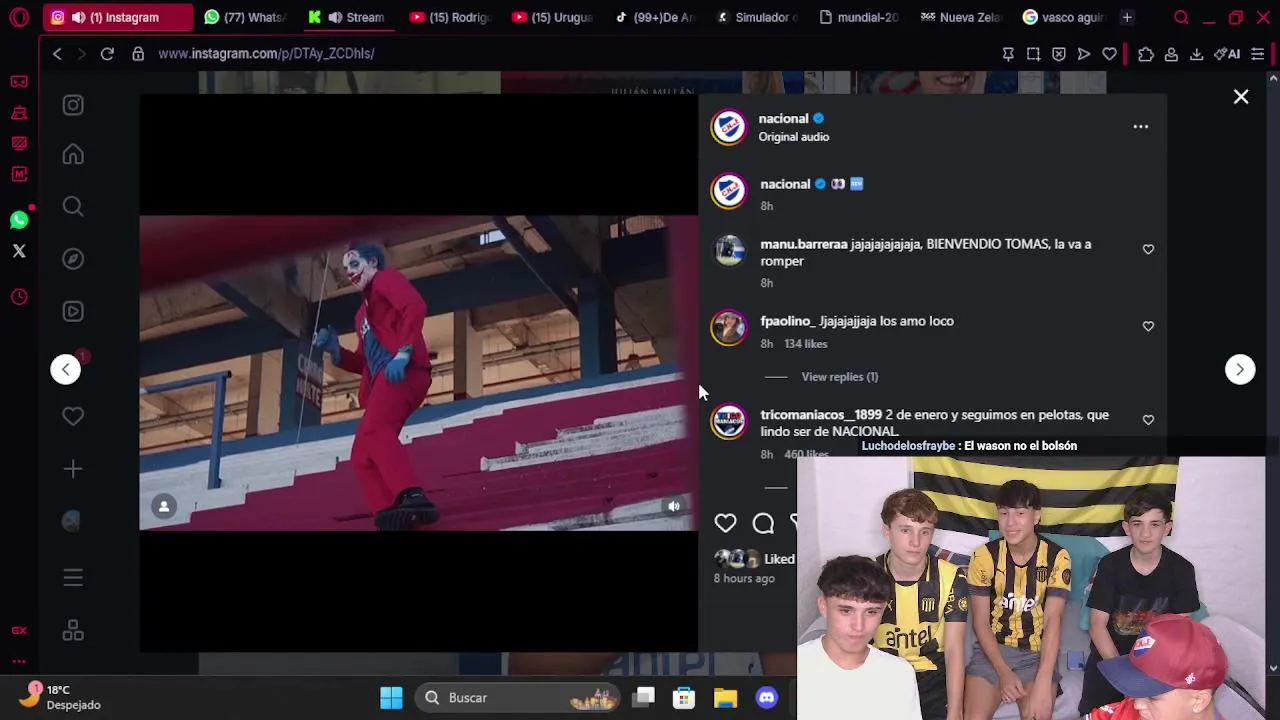The height and width of the screenshot is (720, 1280).
Task: Go to the next post
Action: [1240, 369]
